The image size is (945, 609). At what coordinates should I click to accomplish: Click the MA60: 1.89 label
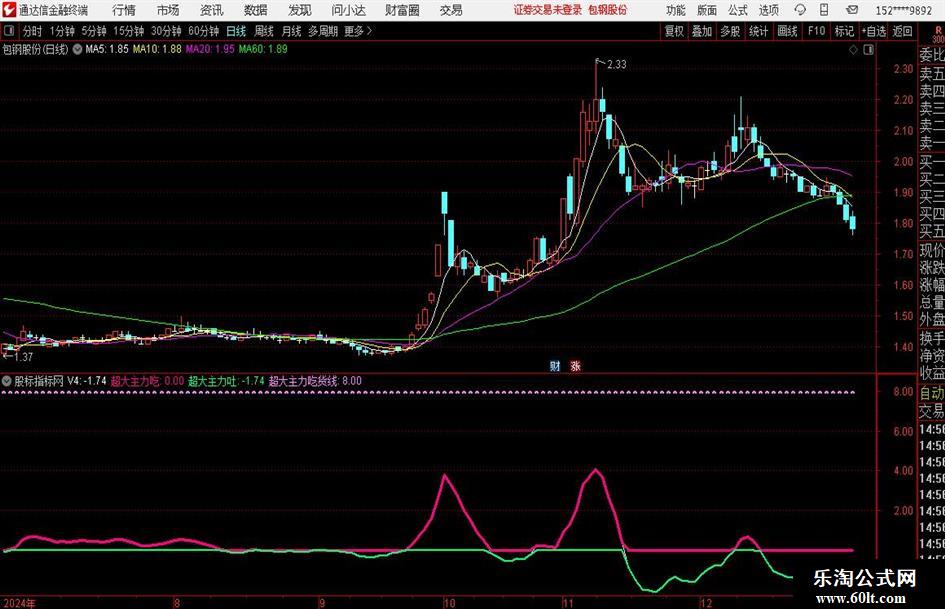tap(263, 49)
